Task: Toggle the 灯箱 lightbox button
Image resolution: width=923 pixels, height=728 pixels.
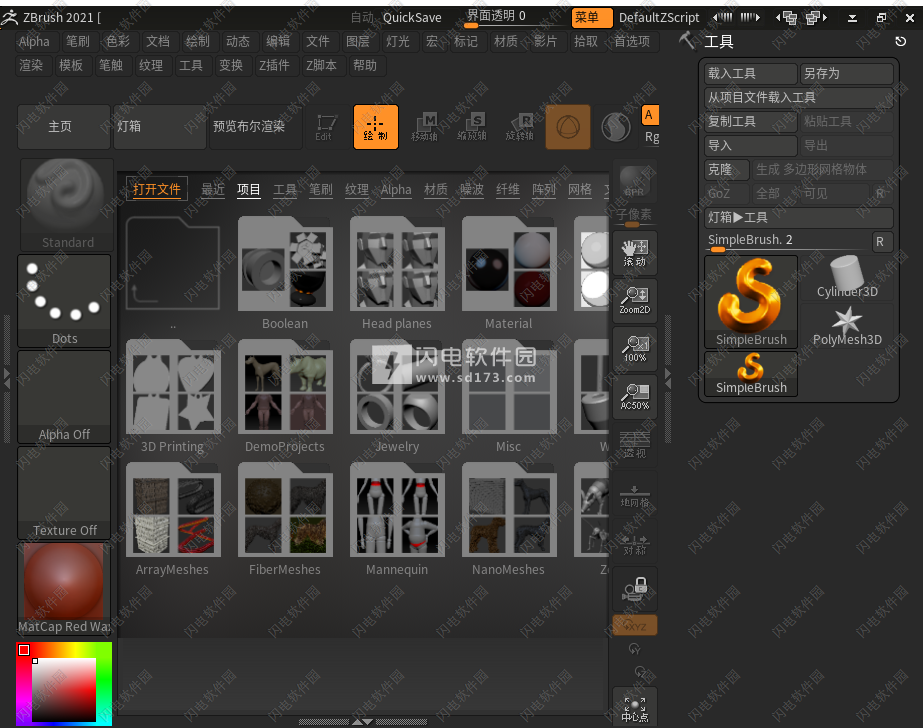Action: (159, 127)
